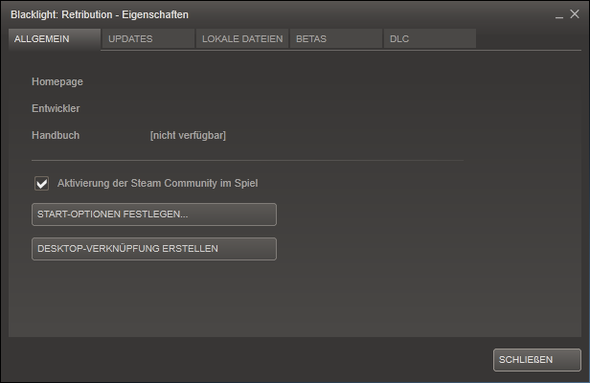Click START-OPTIONEN FESTLEGEN... button
The width and height of the screenshot is (590, 383).
(x=154, y=214)
